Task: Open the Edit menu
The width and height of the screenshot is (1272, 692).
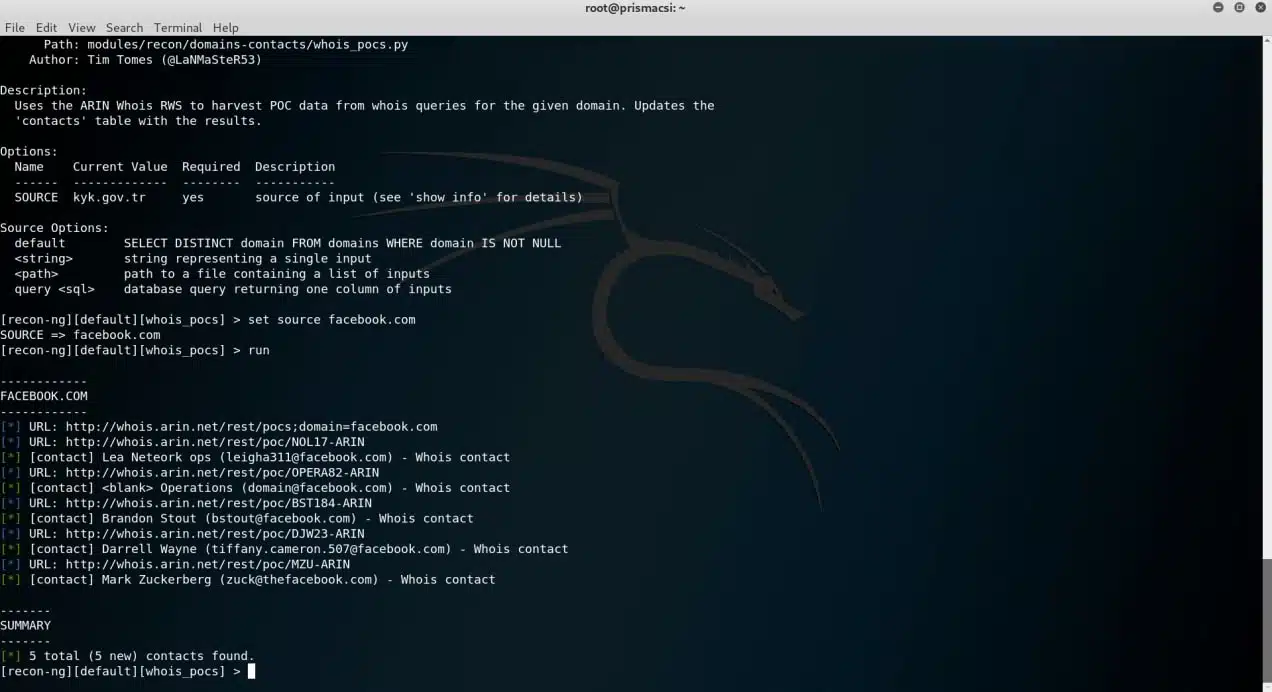Action: pos(46,27)
